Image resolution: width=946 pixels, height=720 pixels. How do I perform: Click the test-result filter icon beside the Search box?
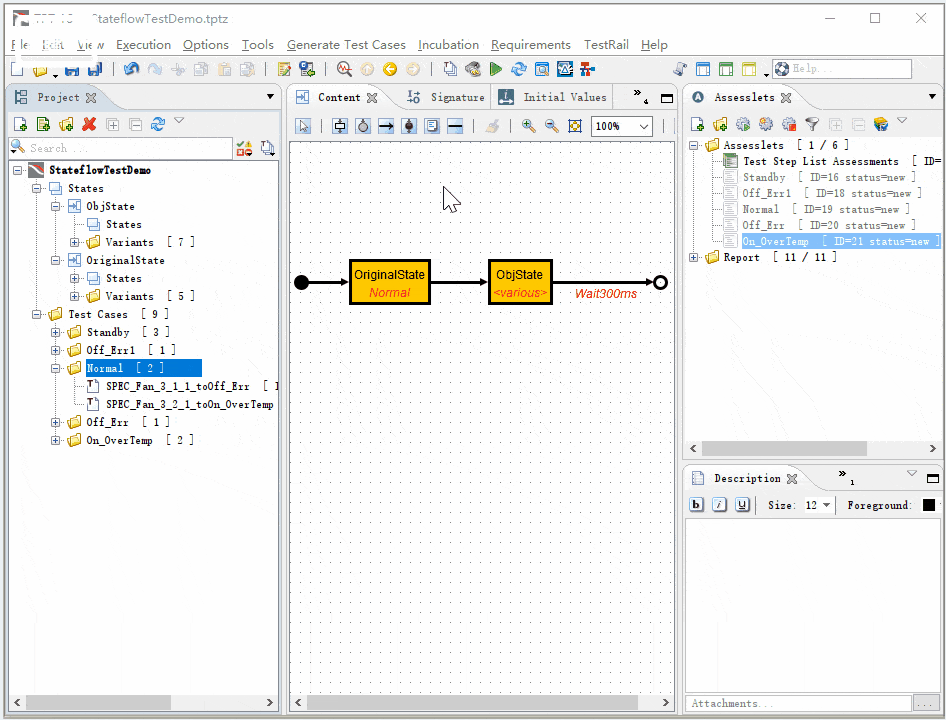click(x=244, y=148)
